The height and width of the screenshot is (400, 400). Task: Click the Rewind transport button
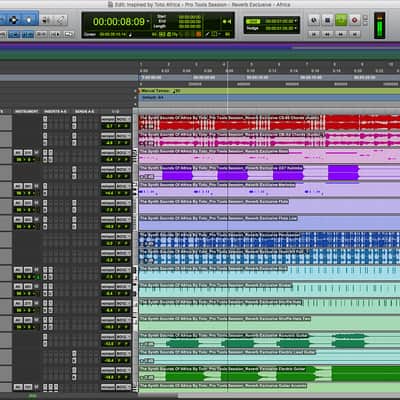pos(327,34)
